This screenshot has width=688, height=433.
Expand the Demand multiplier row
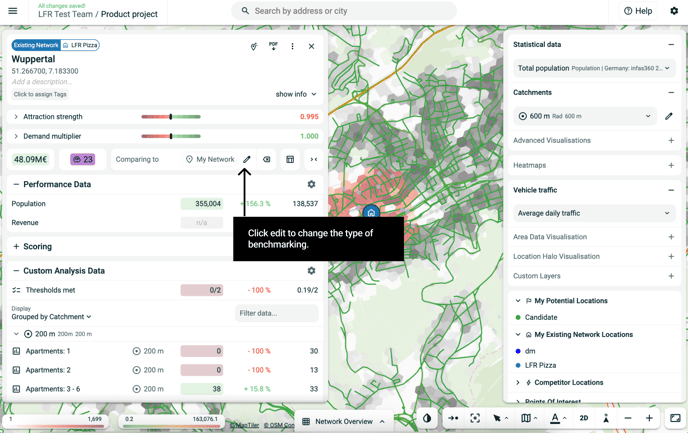(16, 136)
